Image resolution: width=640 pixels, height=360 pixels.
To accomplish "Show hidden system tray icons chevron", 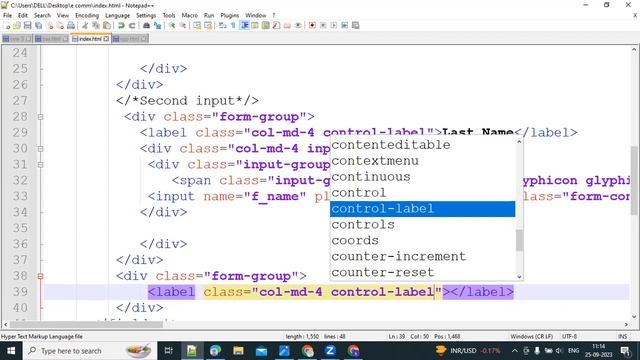I will (515, 351).
